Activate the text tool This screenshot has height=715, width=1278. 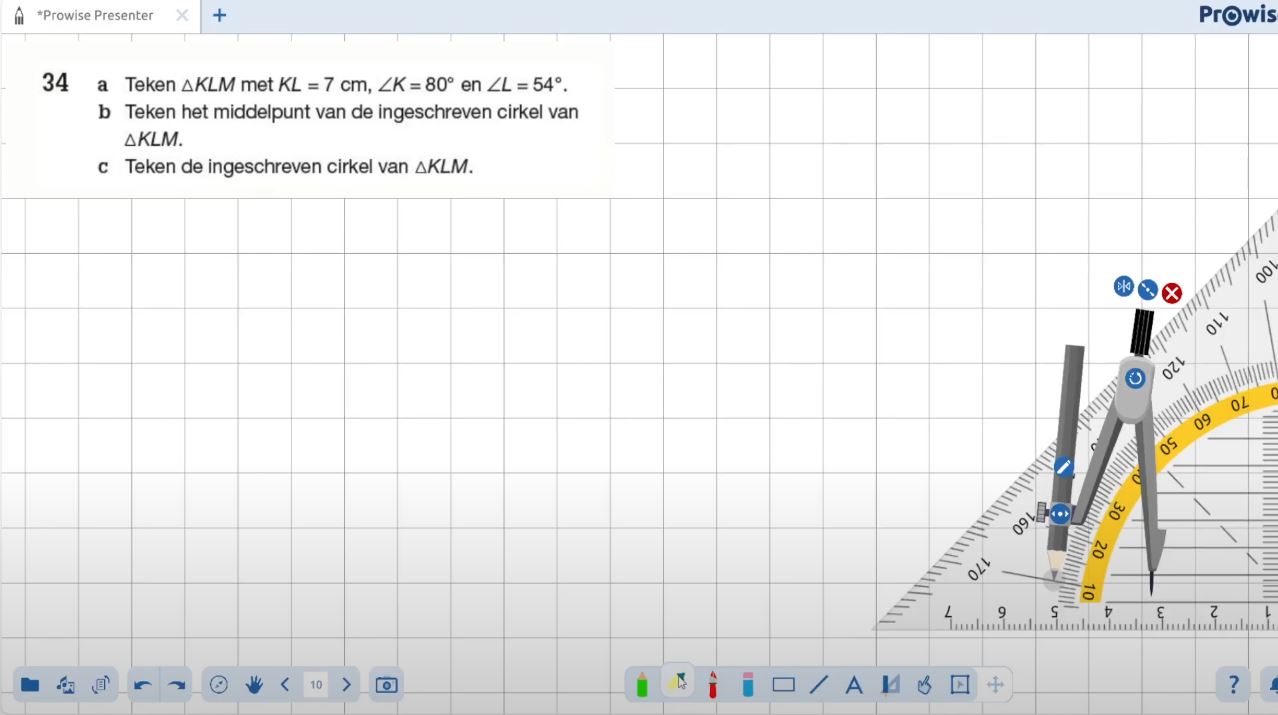tap(854, 685)
